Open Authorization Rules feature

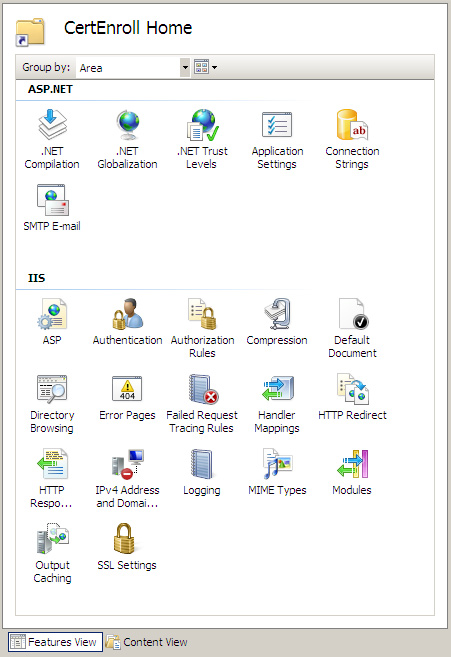click(x=202, y=328)
